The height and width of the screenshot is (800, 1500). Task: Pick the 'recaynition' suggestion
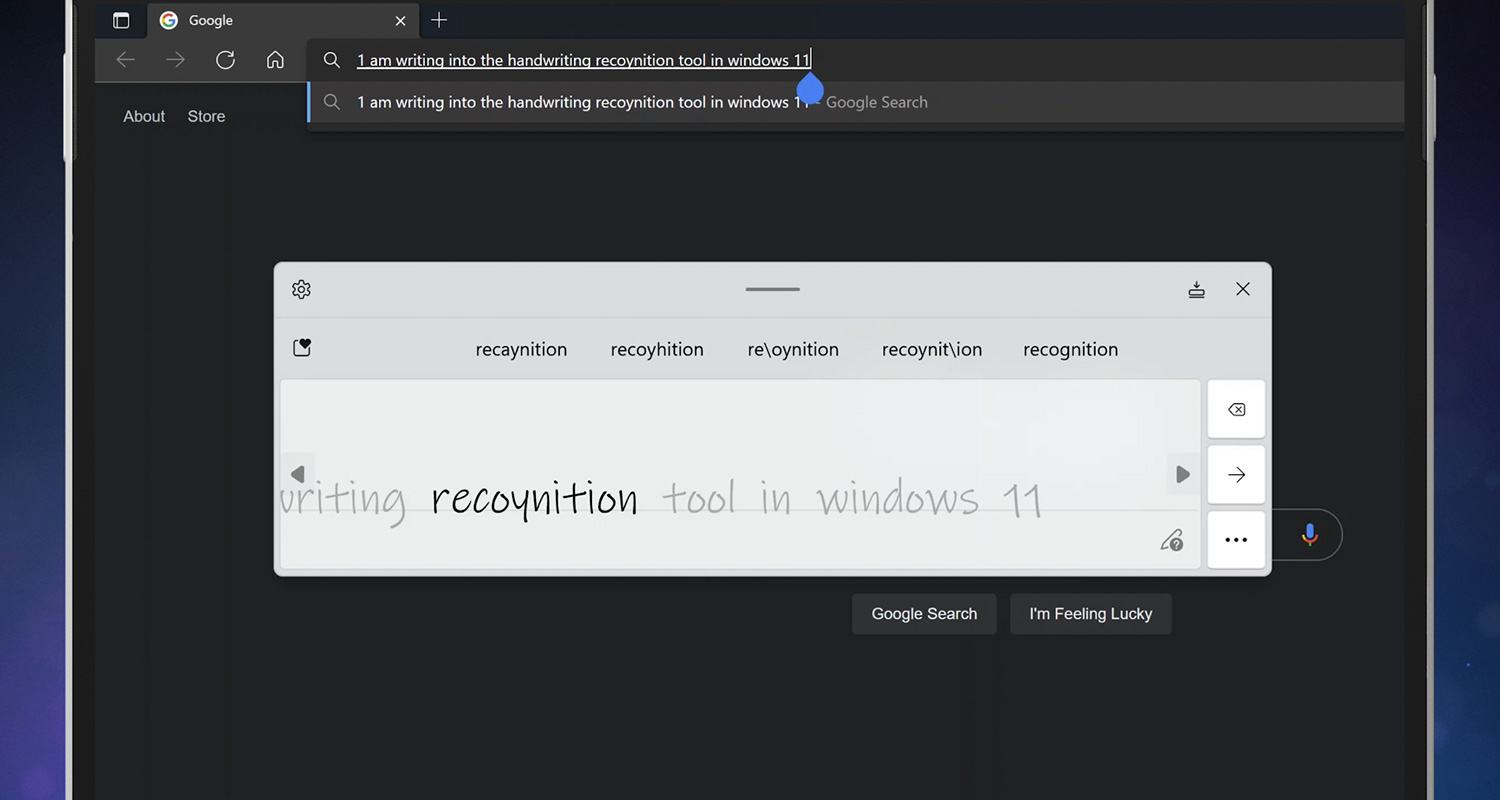[x=521, y=349]
